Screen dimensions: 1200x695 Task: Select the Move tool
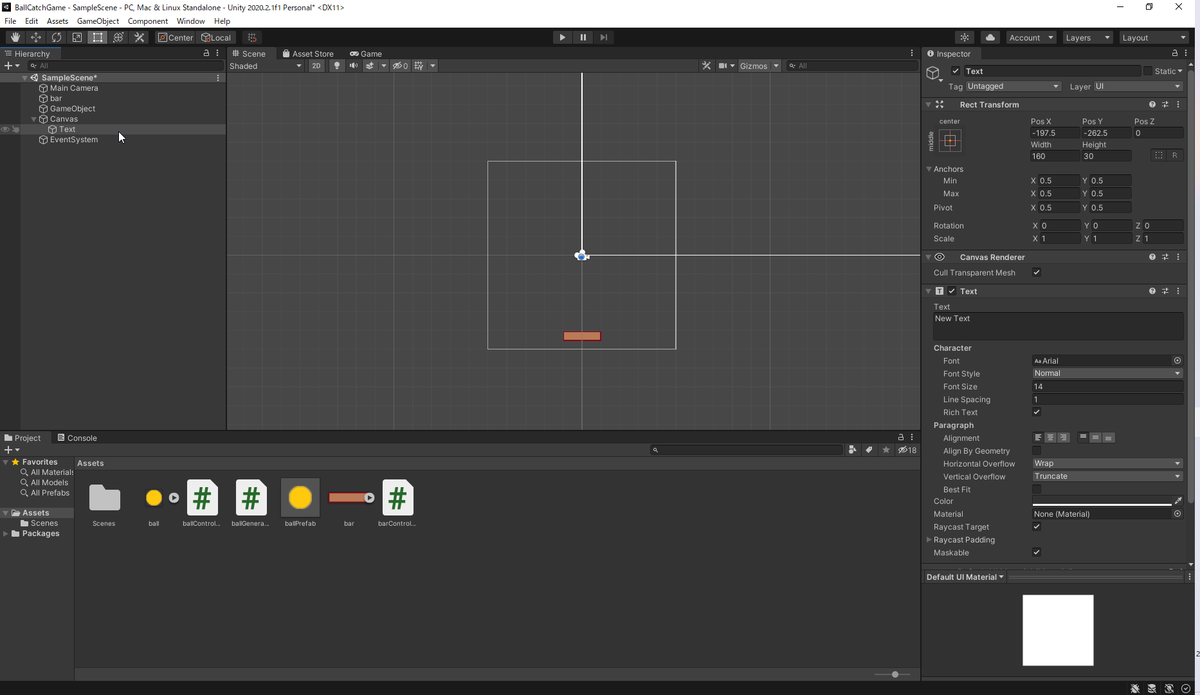click(x=36, y=37)
